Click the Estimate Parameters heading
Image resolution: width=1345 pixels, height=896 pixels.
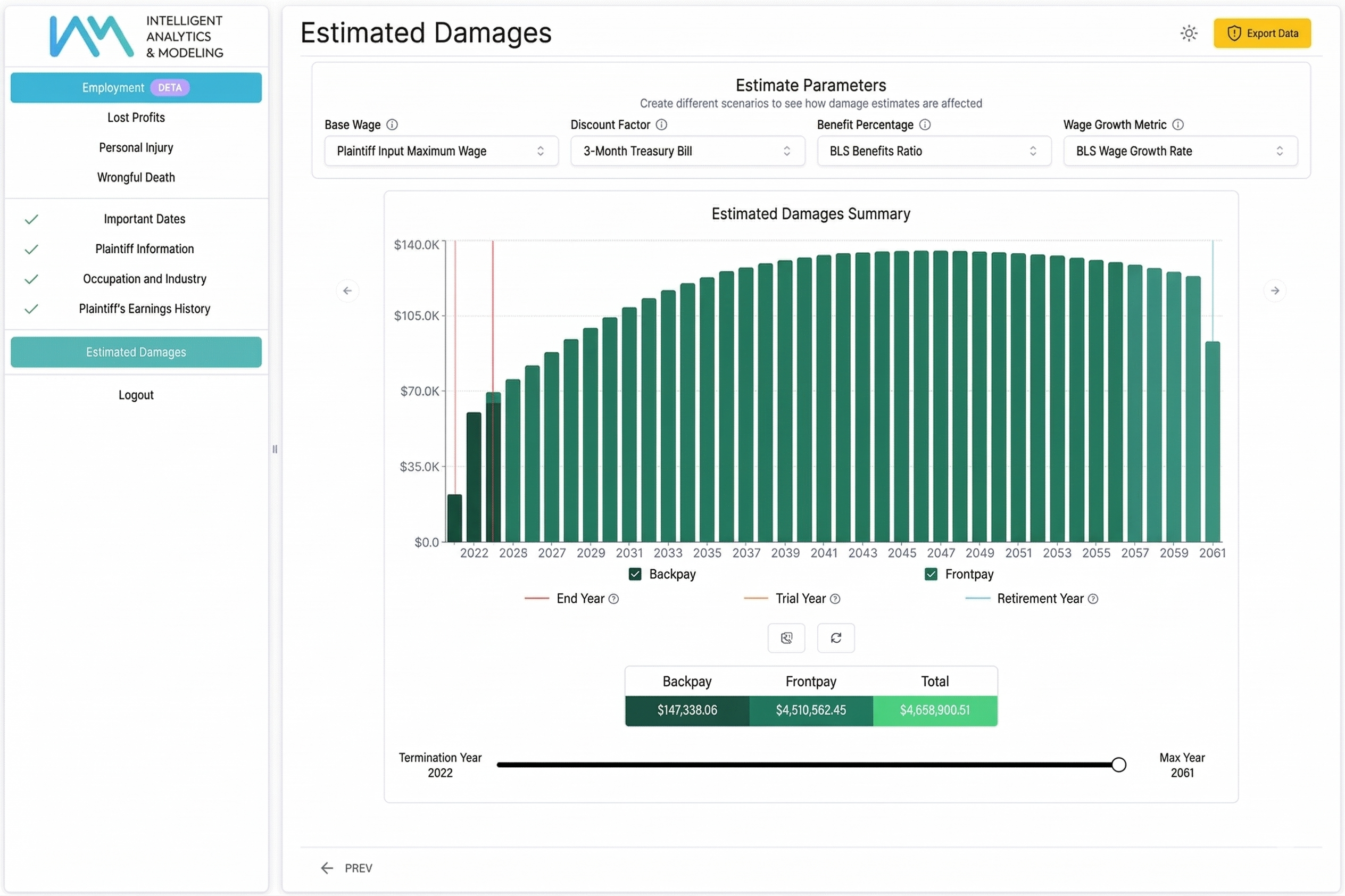pos(811,85)
